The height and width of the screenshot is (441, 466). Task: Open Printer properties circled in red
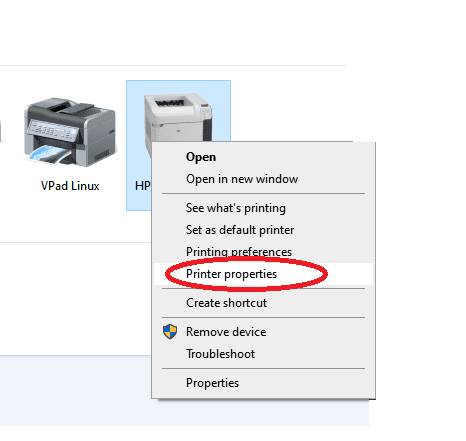pos(231,274)
